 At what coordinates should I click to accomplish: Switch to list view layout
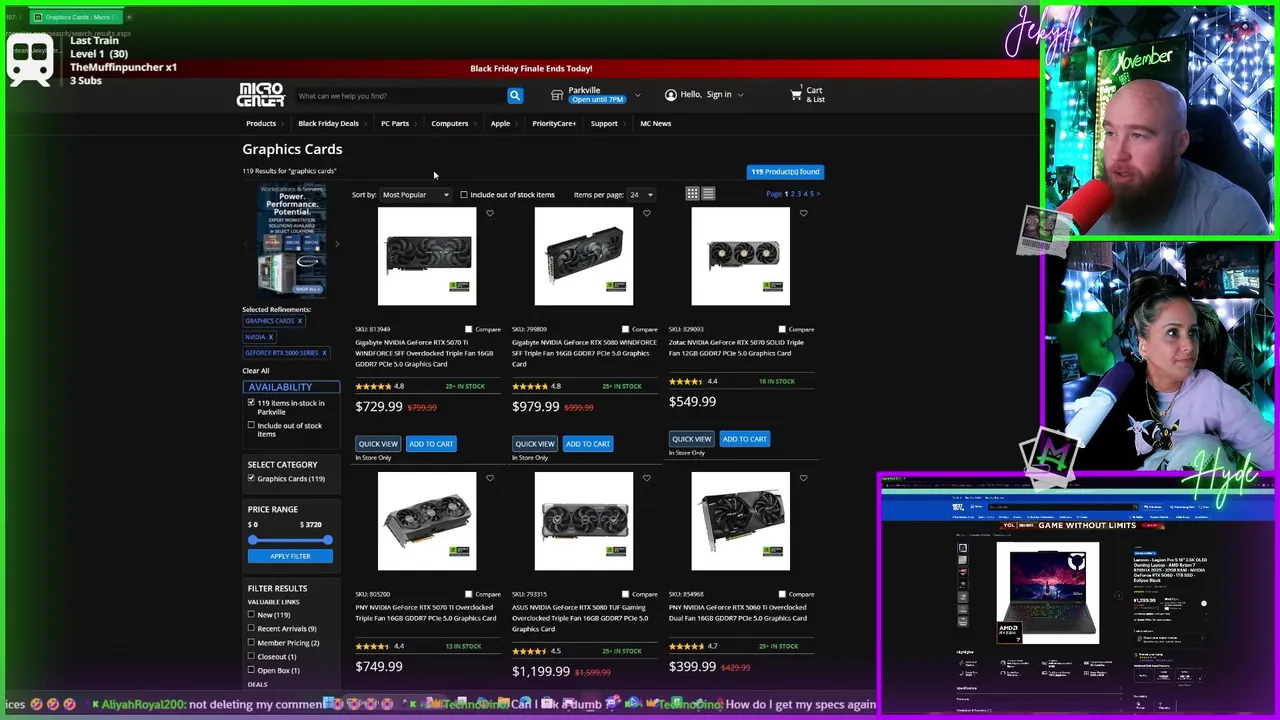click(708, 194)
